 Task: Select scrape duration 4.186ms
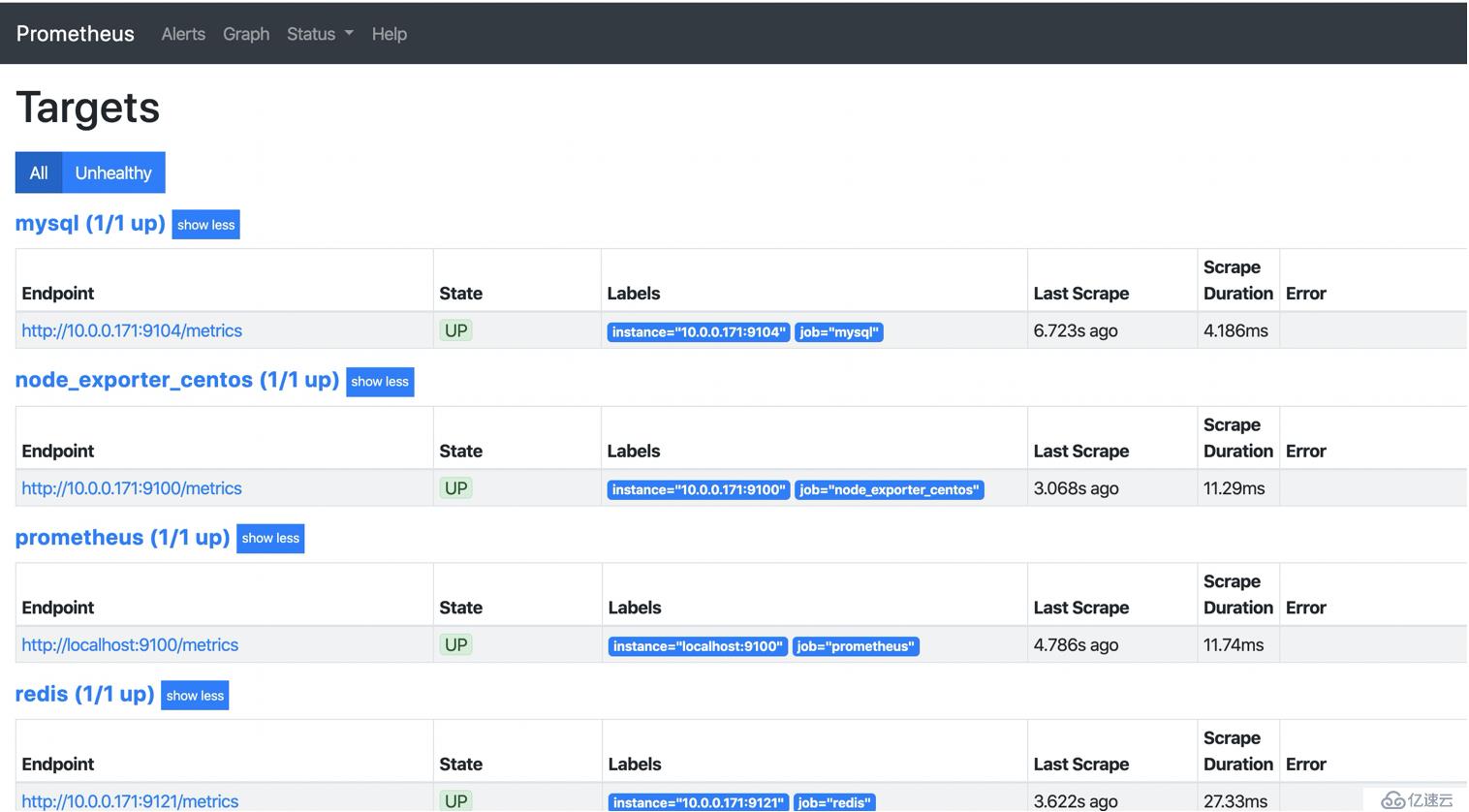[x=1235, y=330]
